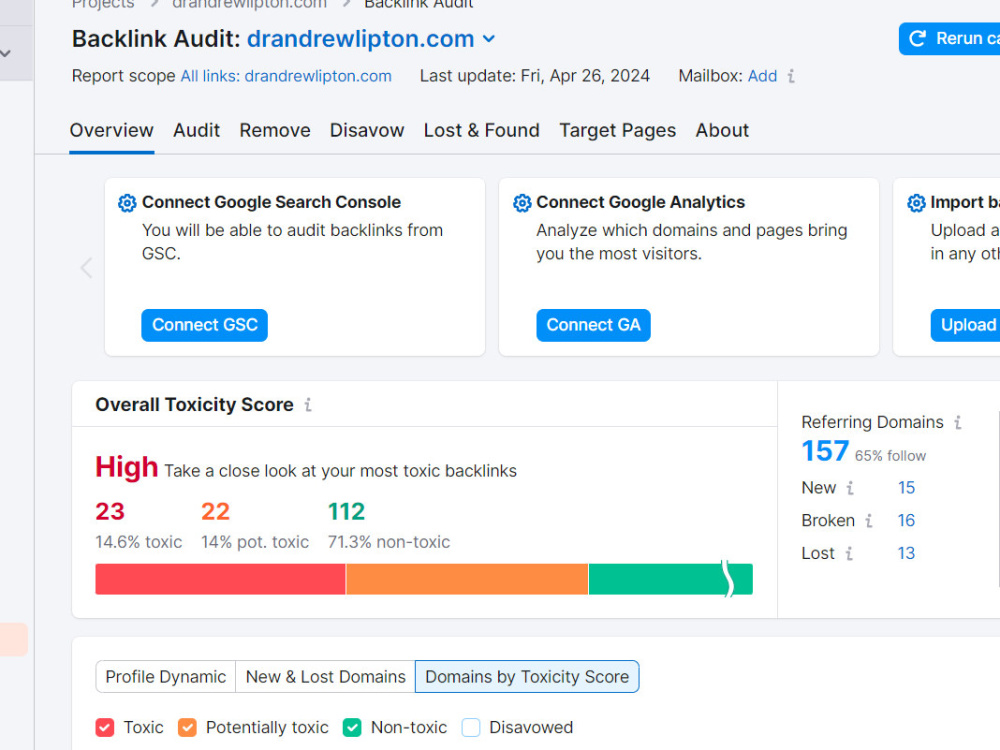Click the info icon next to Referring Domains
Screen dimensions: 1000x750
(957, 422)
